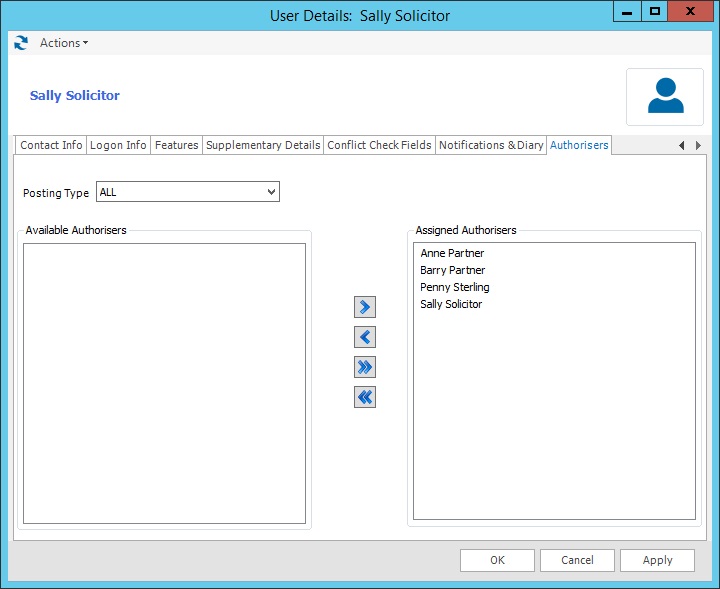Click the user profile picture avatar
720x589 pixels.
coord(665,96)
